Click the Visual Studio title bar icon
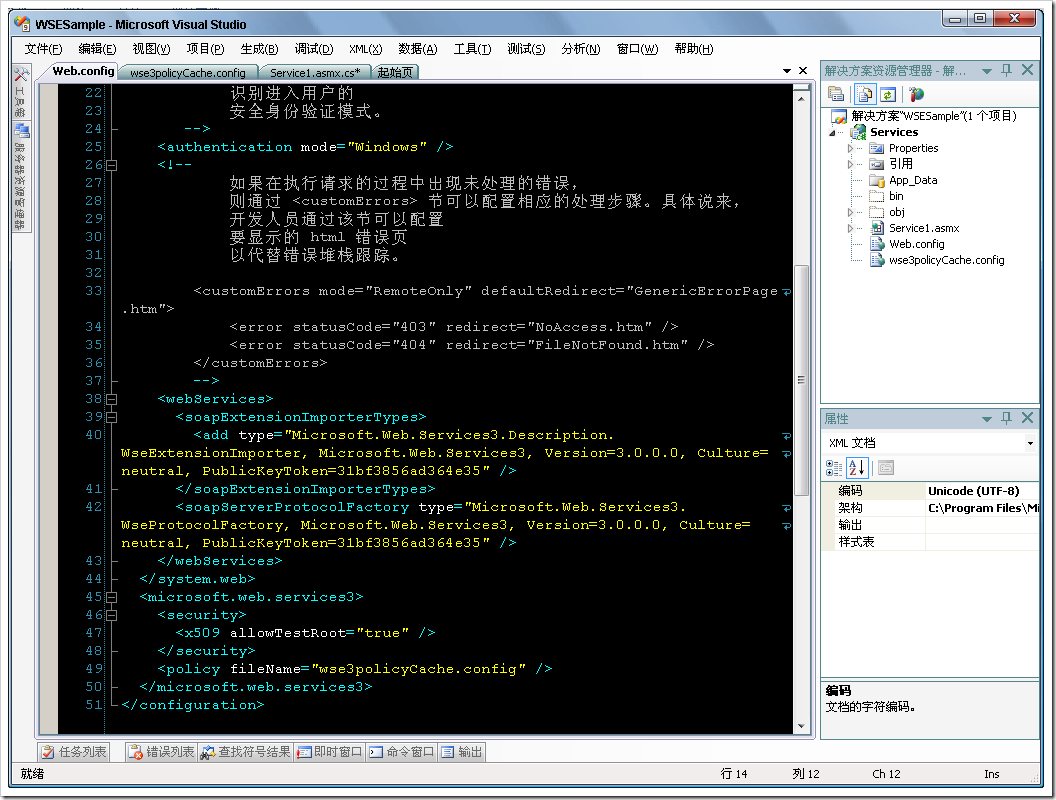1056x800 pixels. [22, 24]
